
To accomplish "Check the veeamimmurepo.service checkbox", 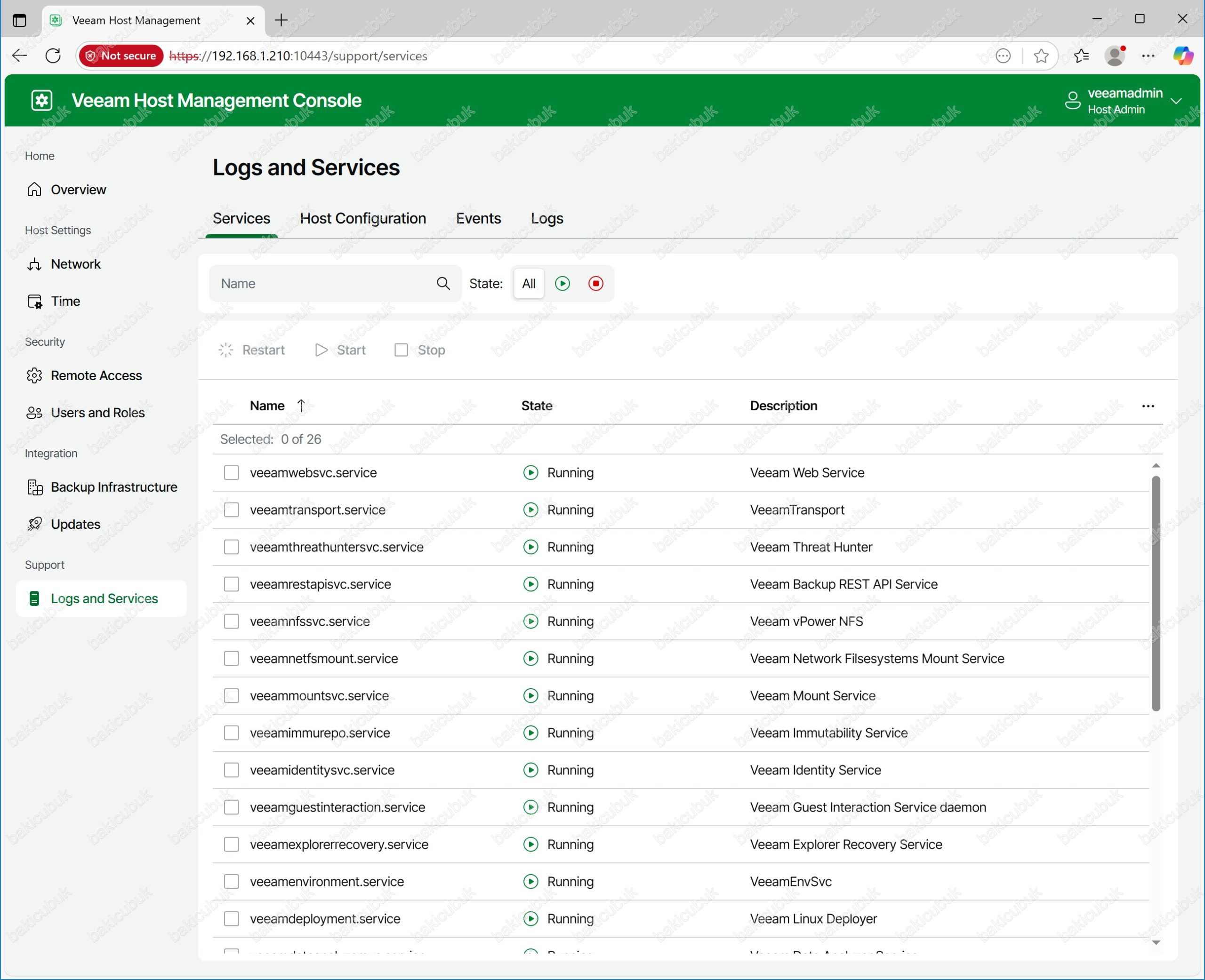I will (232, 733).
